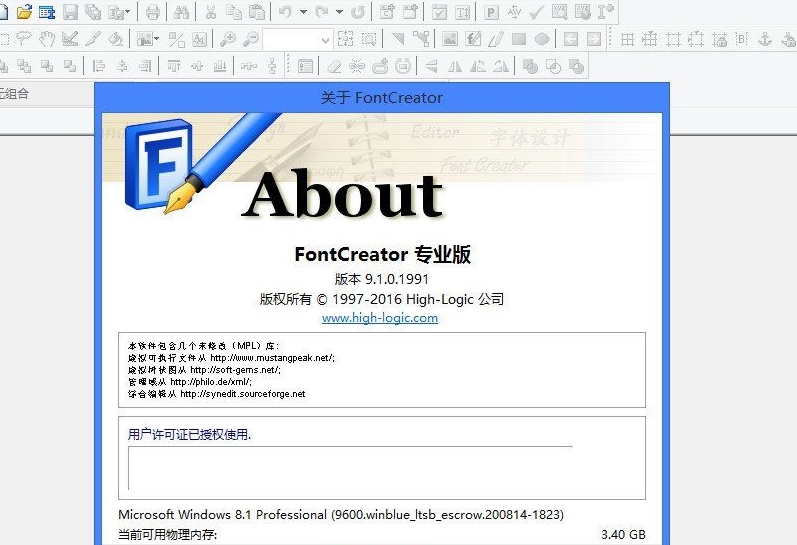Open the www.high-logic.com link
This screenshot has width=797, height=545.
(x=380, y=318)
